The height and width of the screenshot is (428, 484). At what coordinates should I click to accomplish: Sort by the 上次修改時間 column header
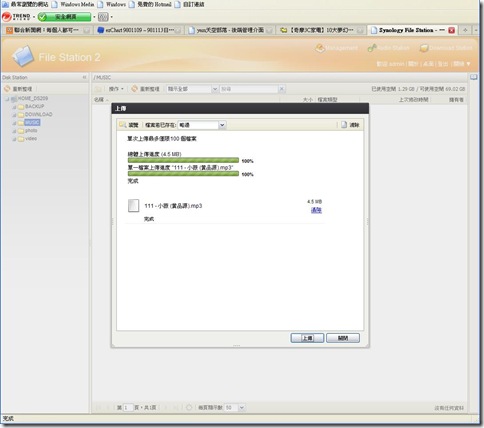coord(413,100)
